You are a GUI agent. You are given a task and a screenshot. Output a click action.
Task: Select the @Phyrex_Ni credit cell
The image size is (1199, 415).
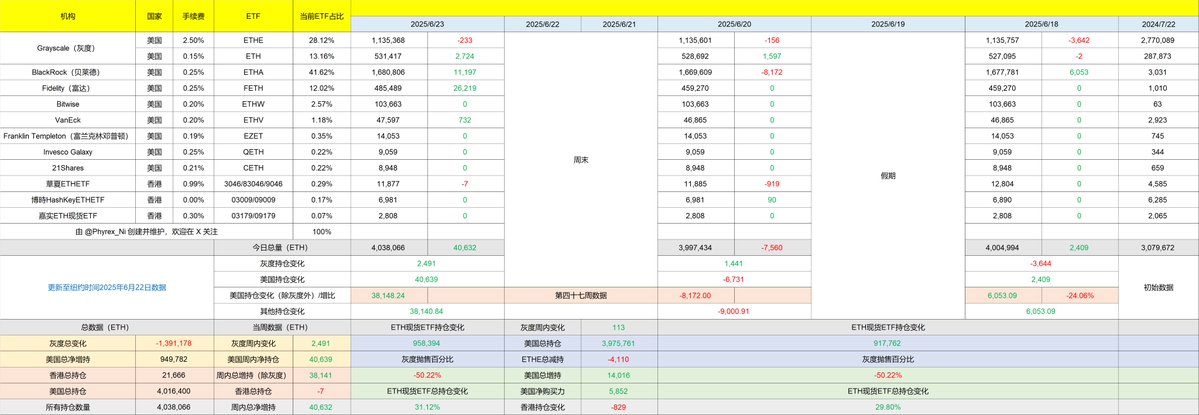146,232
